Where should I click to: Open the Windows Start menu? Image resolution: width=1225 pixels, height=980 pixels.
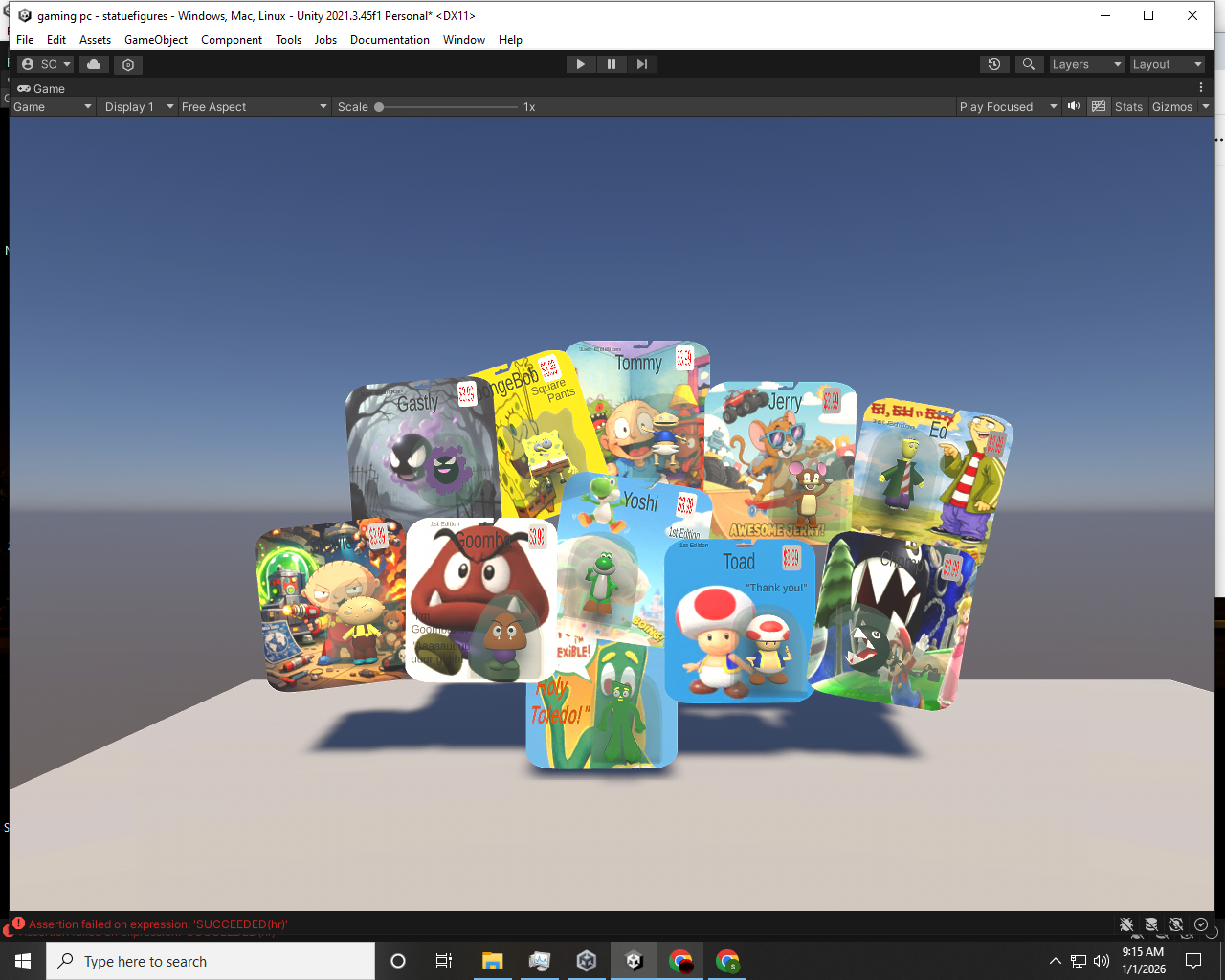point(23,961)
